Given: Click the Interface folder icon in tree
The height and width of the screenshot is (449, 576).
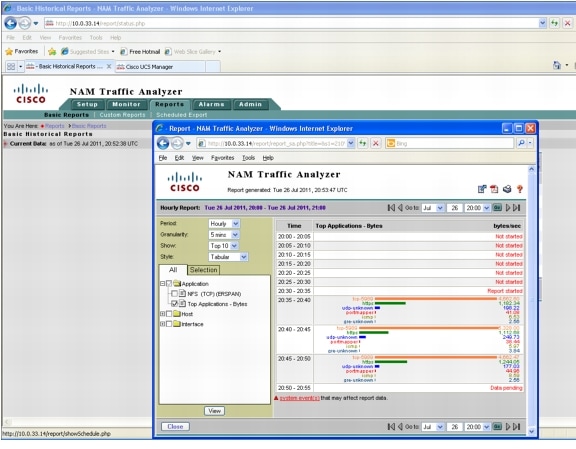Looking at the screenshot, I should click(x=177, y=324).
